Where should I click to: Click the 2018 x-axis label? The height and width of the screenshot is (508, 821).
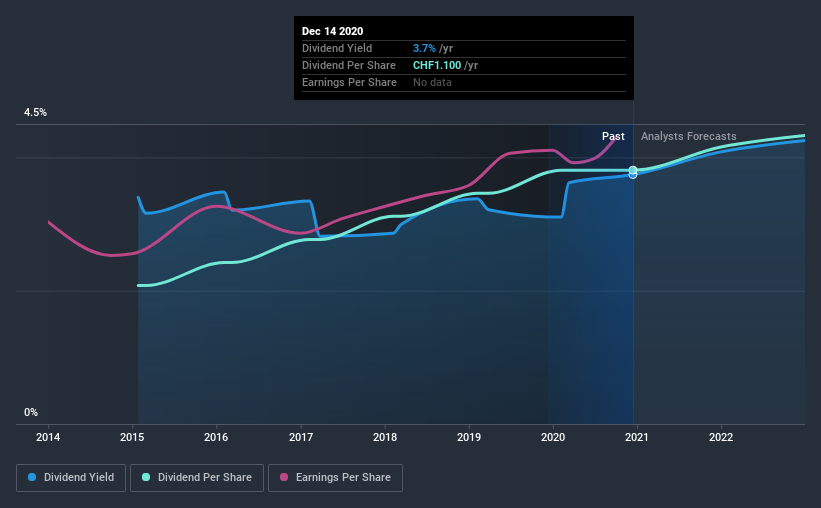pyautogui.click(x=385, y=437)
